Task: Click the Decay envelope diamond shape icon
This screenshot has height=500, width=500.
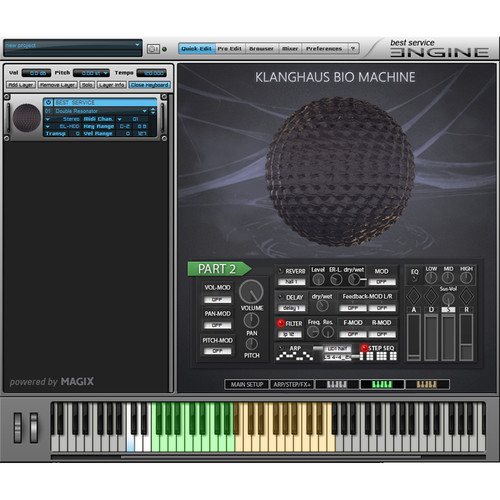Action: (431, 296)
